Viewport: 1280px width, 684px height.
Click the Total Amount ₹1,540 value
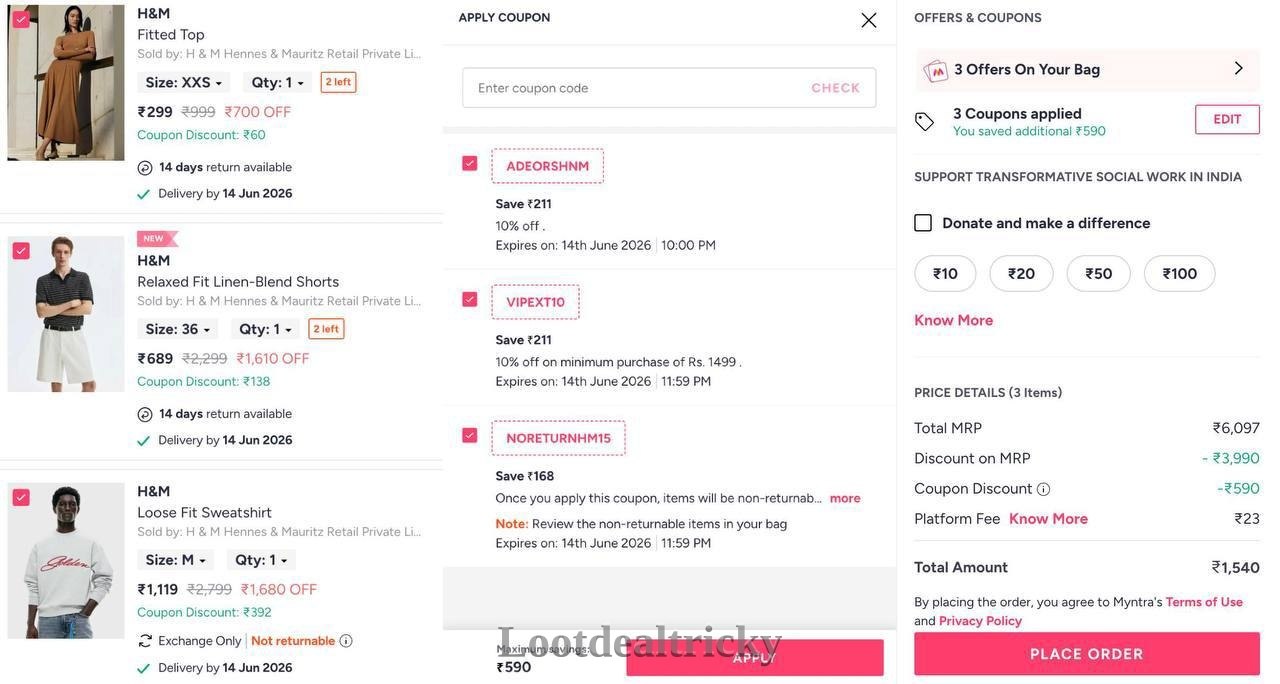pos(1236,568)
